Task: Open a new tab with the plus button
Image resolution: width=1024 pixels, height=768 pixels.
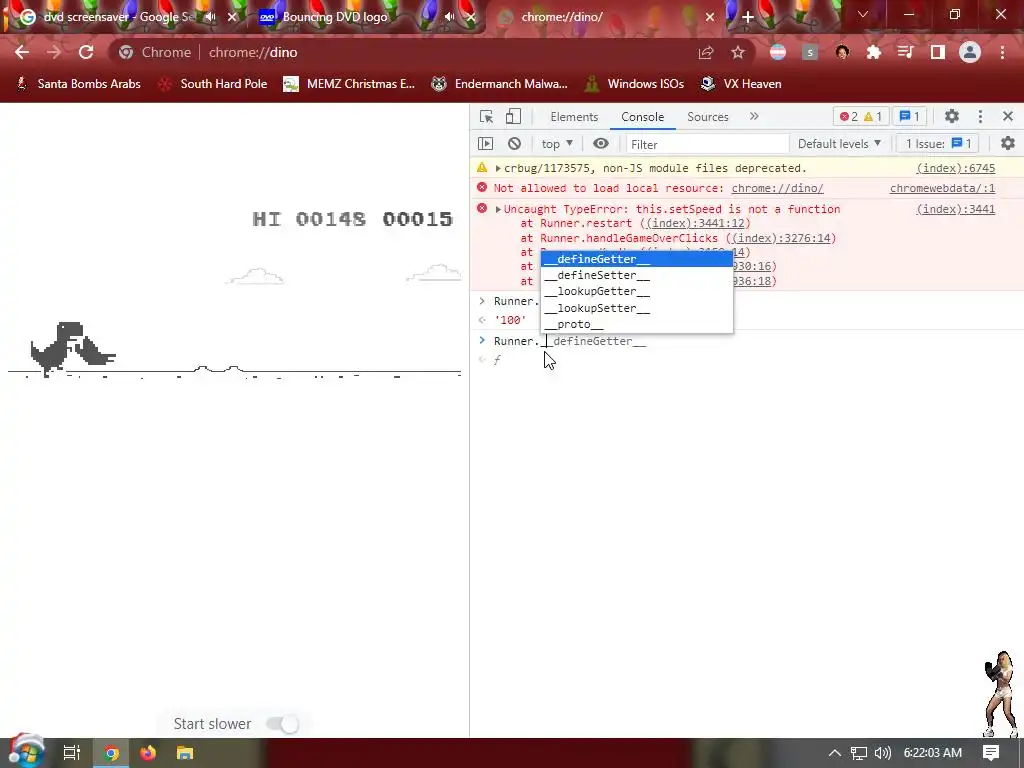Action: (748, 17)
